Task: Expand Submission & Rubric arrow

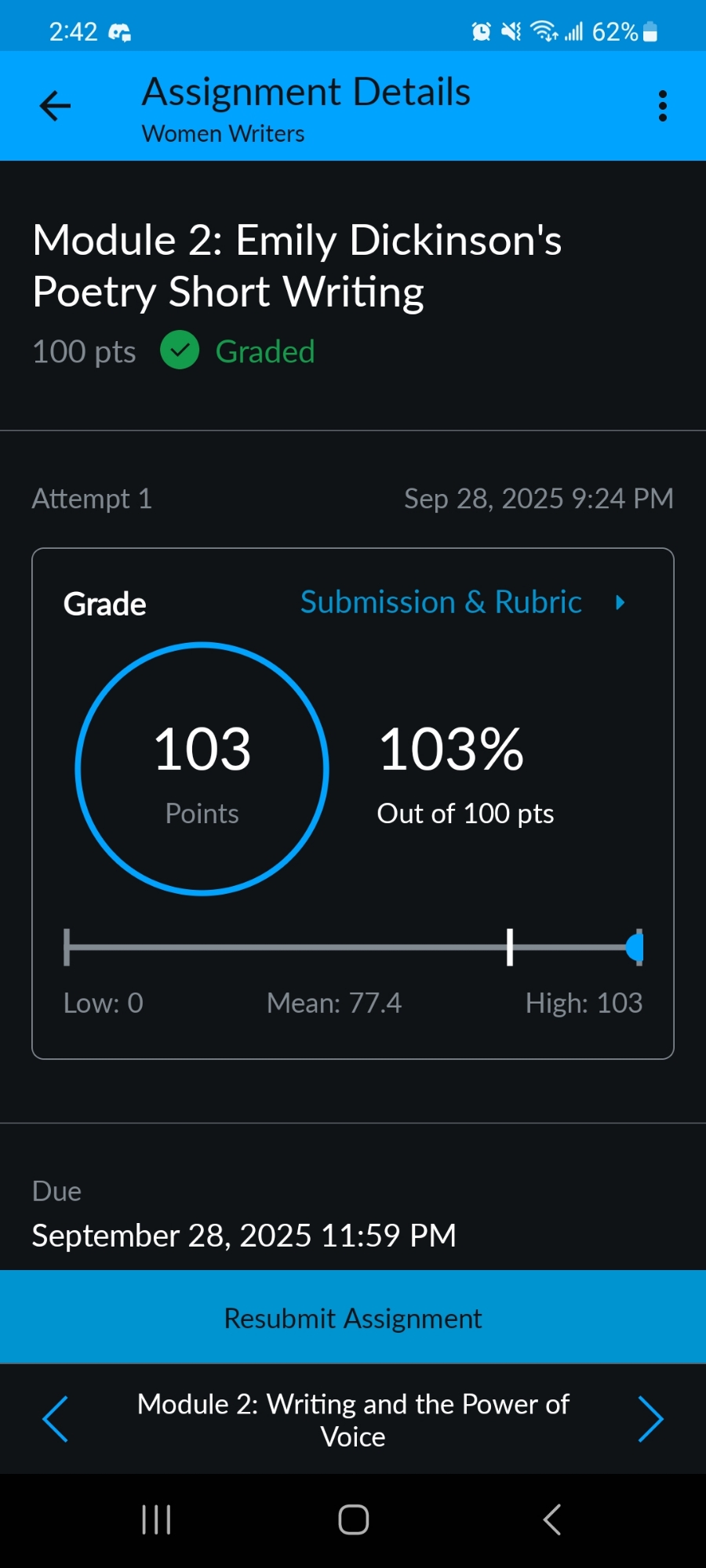Action: tap(620, 602)
